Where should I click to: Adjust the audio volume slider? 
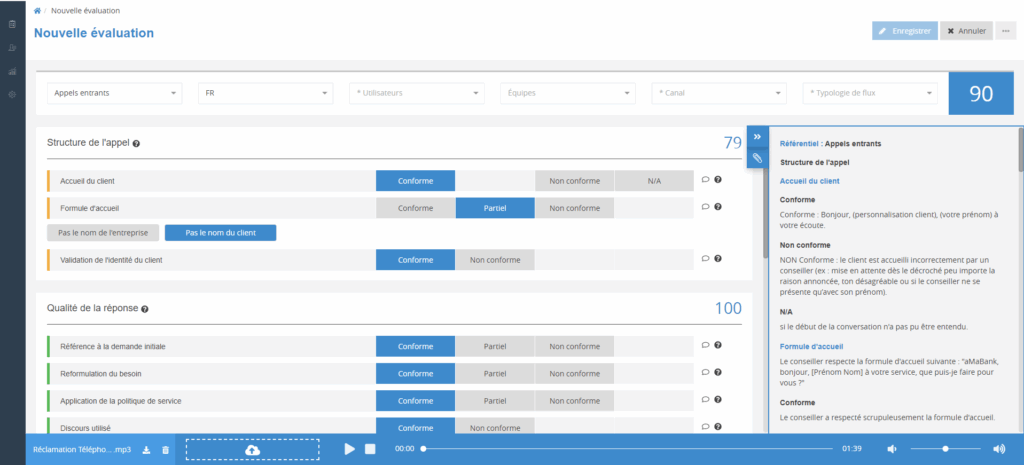pyautogui.click(x=945, y=449)
